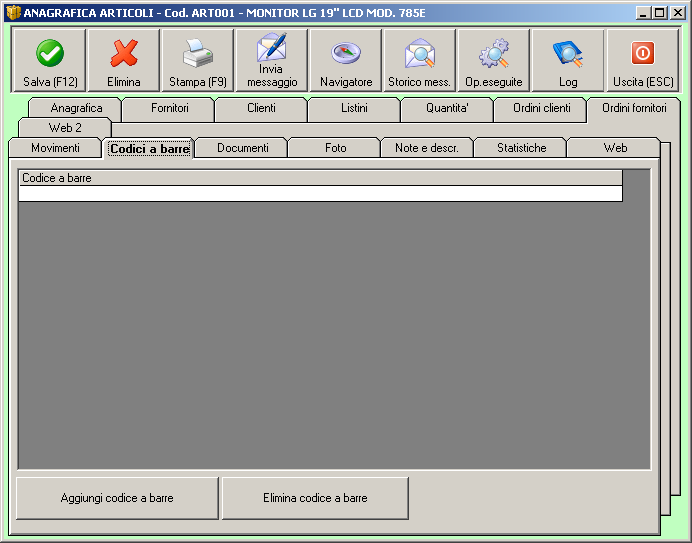The image size is (692, 543).
Task: Open the Note e descr. tab
Action: [x=427, y=148]
